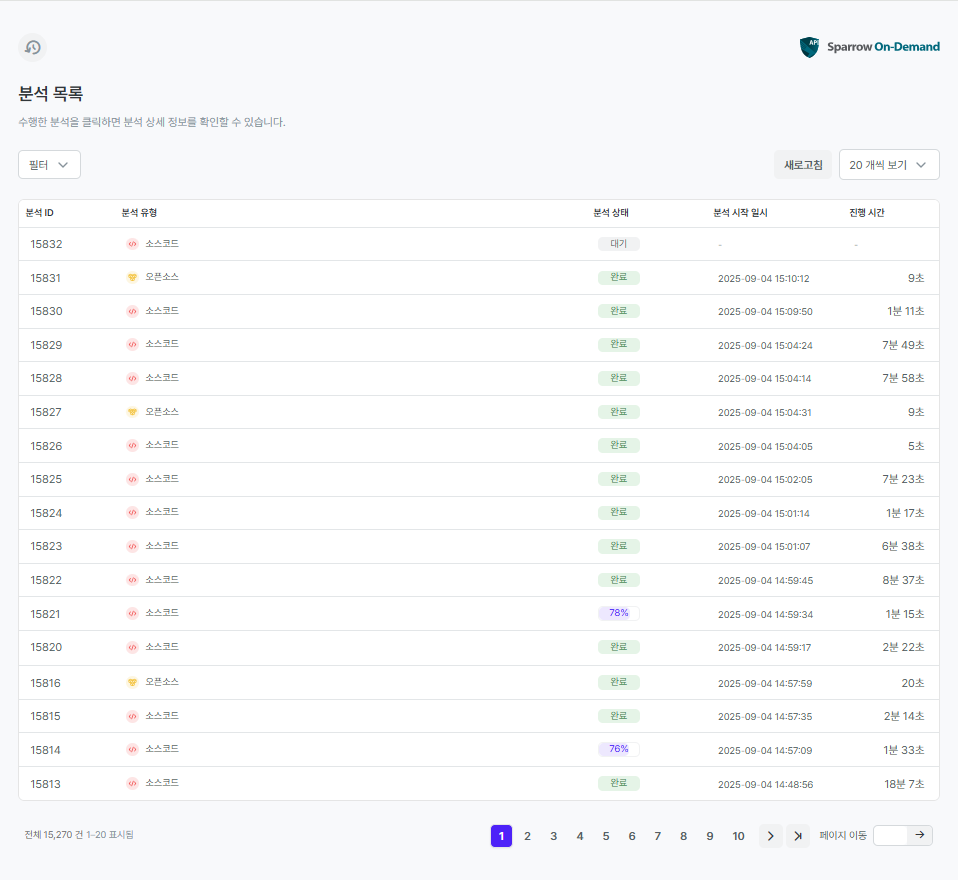The width and height of the screenshot is (958, 880).
Task: Click the 76% progress indicator in row 15814
Action: (x=618, y=749)
